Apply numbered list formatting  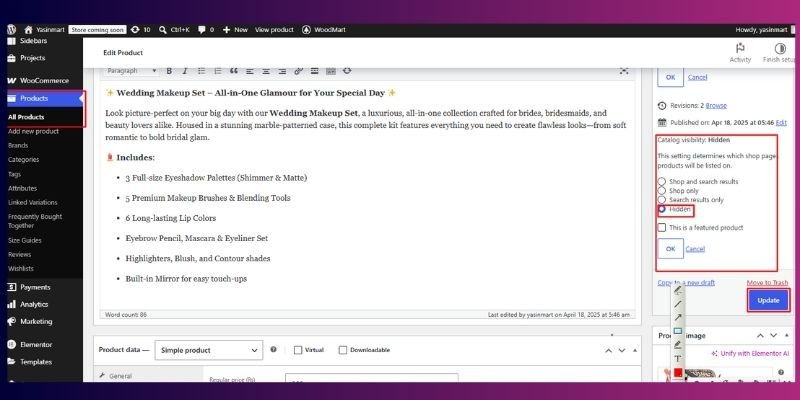217,71
